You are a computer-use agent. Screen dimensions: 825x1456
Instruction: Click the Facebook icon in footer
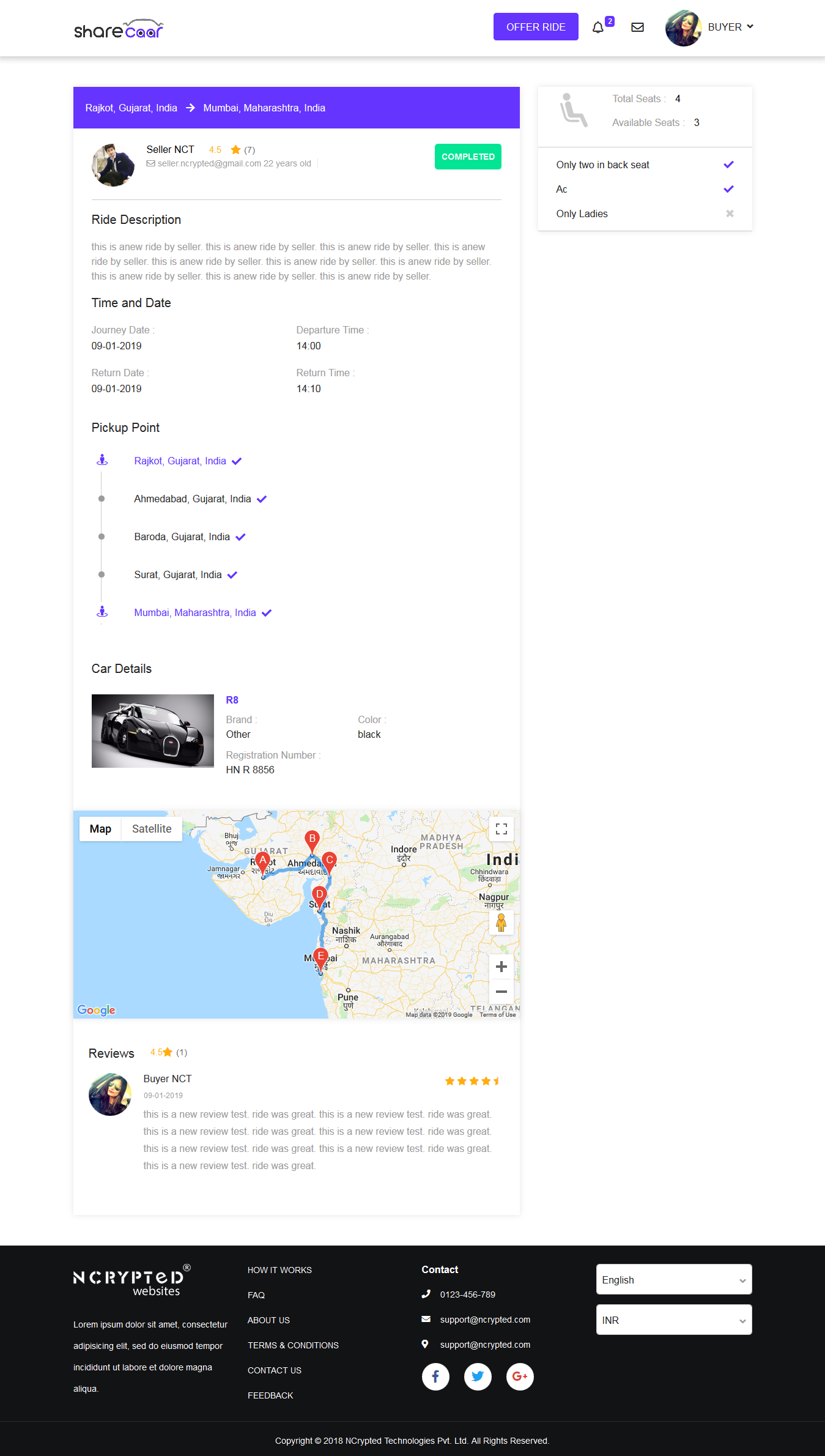(x=435, y=1376)
